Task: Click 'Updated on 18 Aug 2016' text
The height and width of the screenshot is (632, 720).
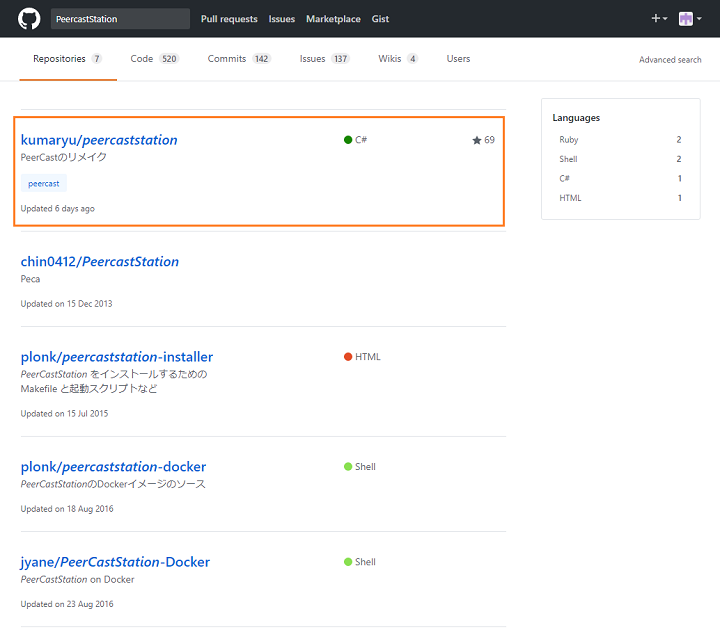Action: tap(67, 509)
